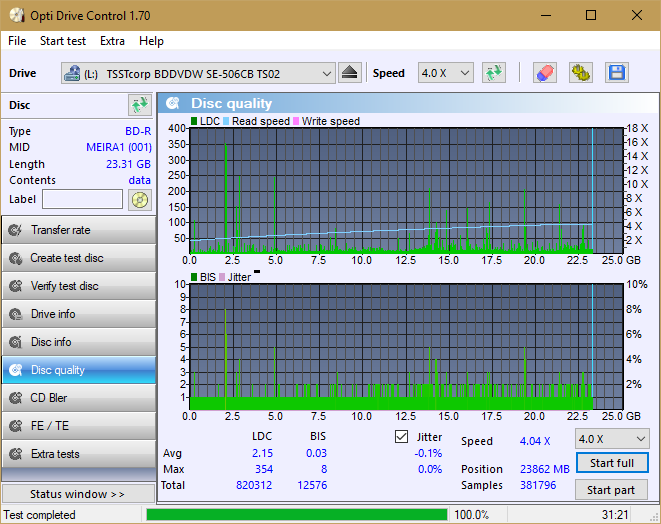This screenshot has height=524, width=661.
Task: Click the LDC max value 354
Action: coord(264,469)
